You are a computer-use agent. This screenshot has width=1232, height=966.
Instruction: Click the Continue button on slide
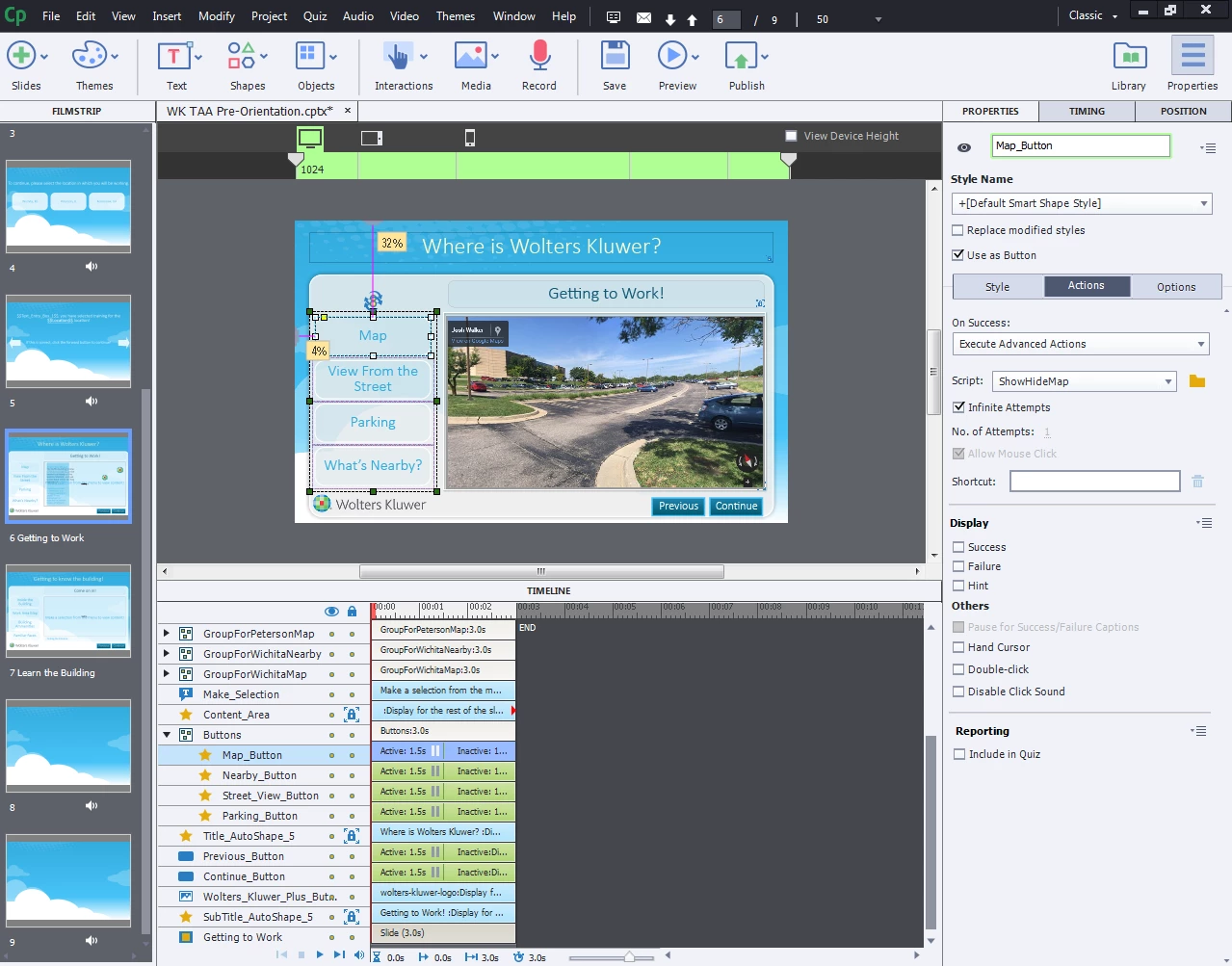(736, 506)
